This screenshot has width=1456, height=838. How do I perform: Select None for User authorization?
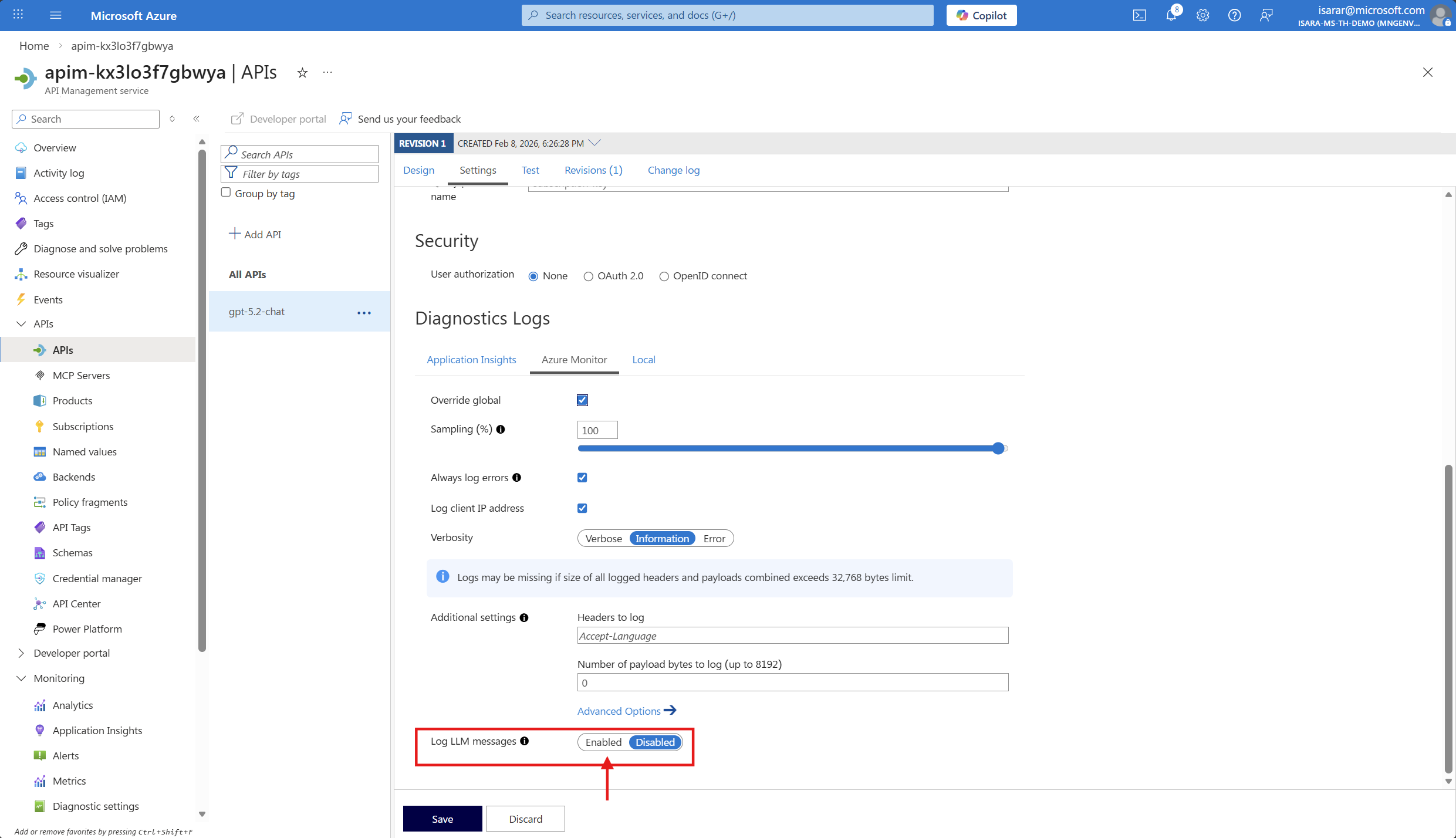[533, 276]
